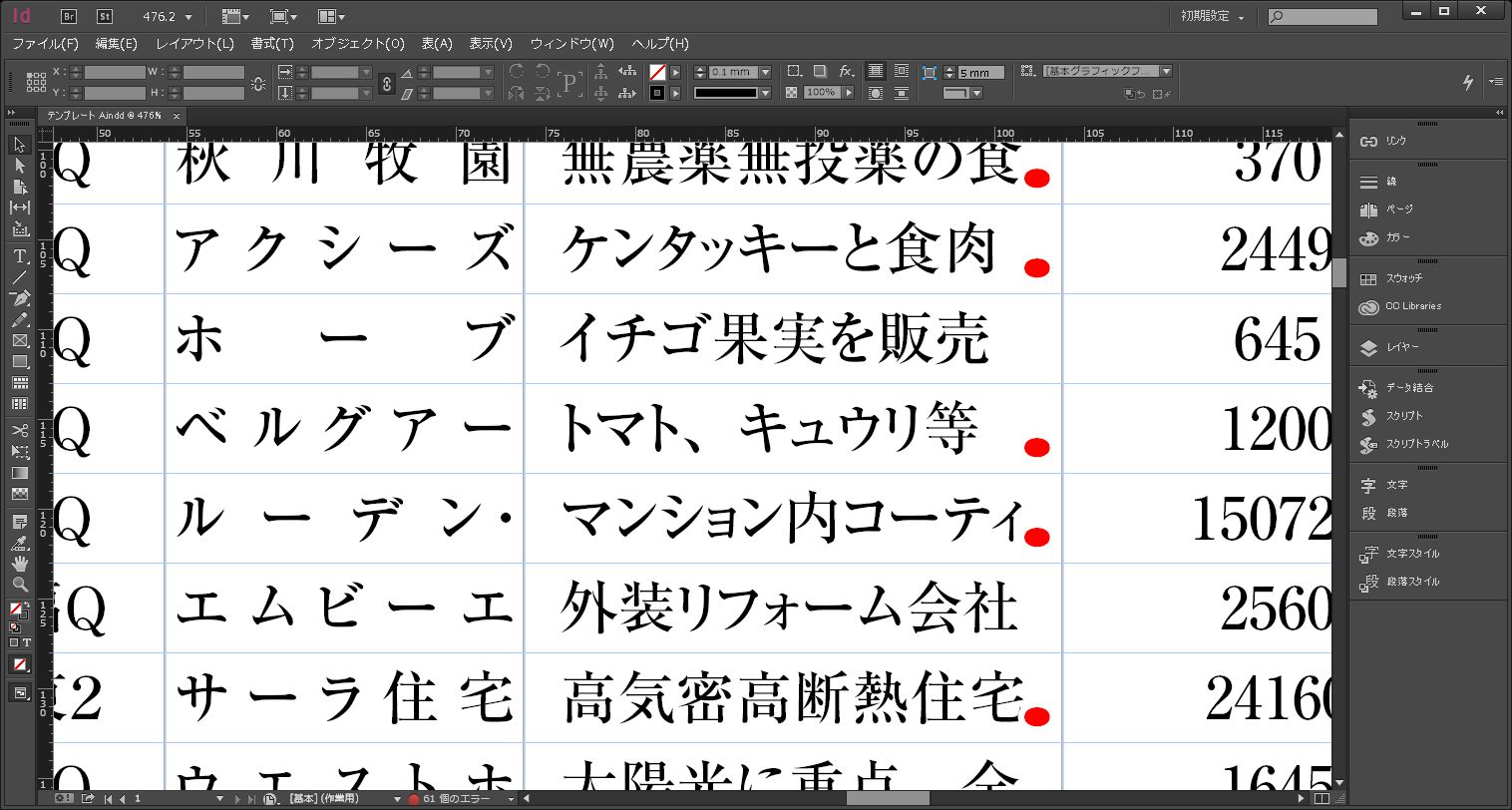Select the Type tool

tap(20, 256)
